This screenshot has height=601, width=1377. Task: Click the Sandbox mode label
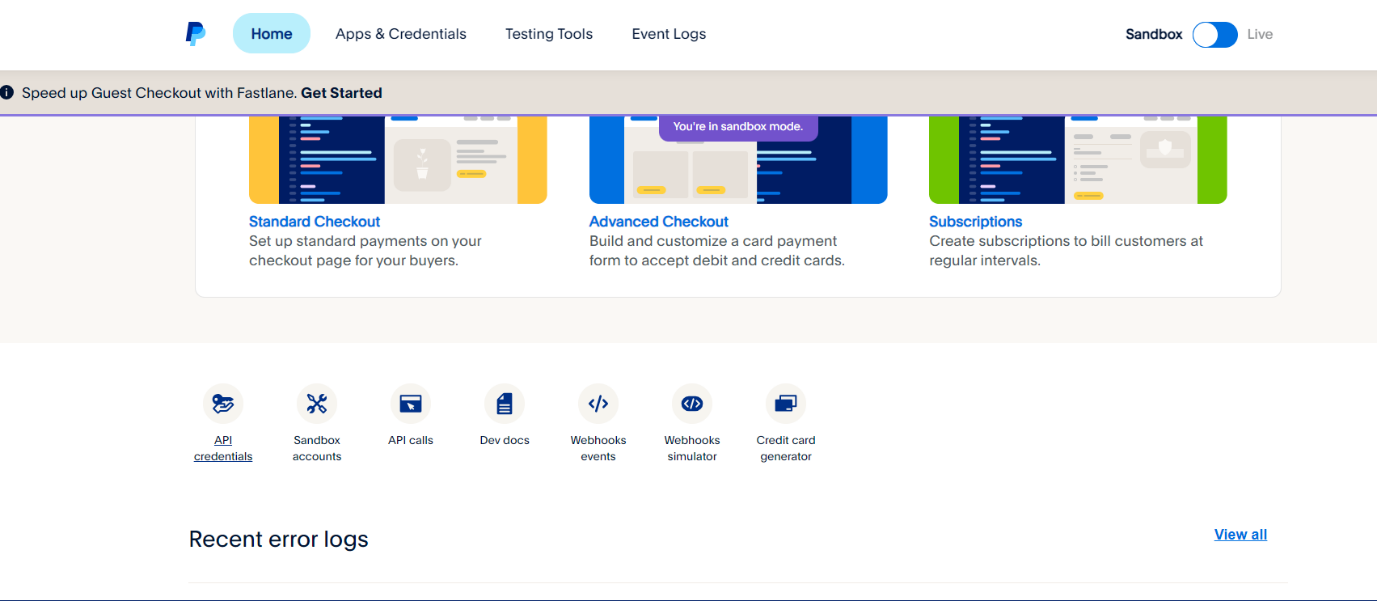point(1154,34)
